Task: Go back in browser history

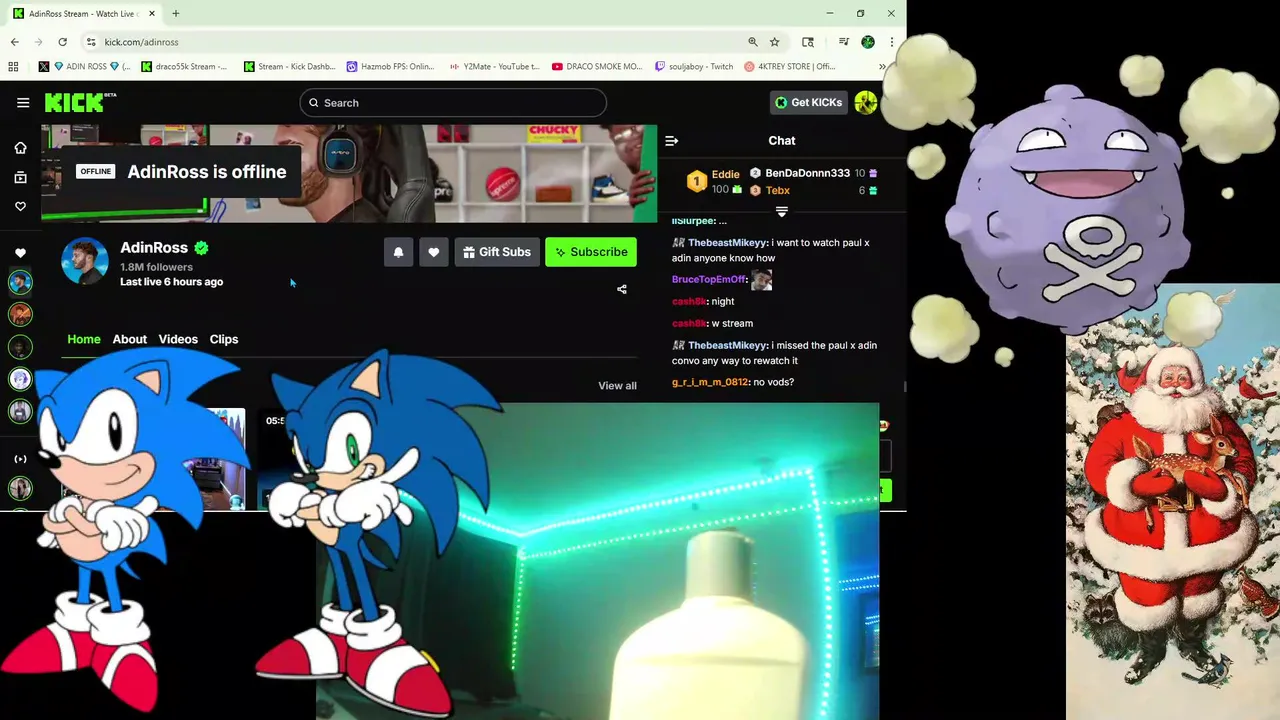Action: coord(15,42)
